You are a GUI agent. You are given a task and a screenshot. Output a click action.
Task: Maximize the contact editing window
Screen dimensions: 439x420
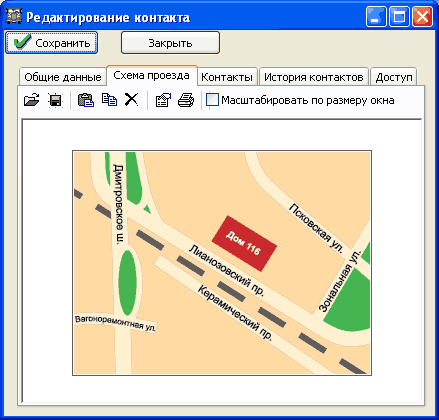399,17
